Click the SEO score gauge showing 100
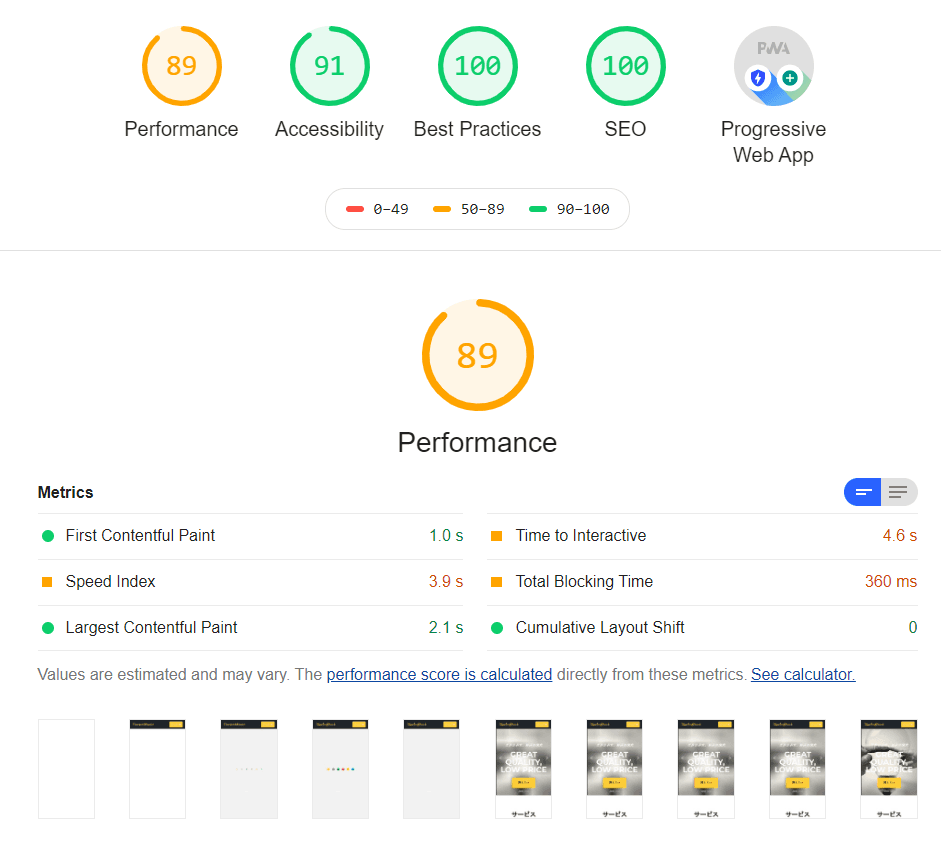Screen dimensions: 941x850 pos(625,66)
